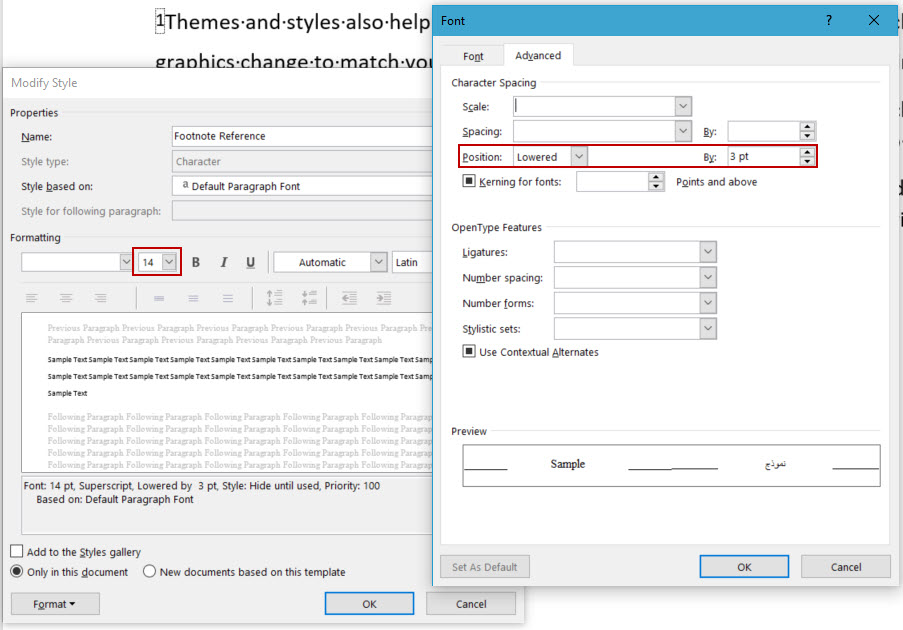This screenshot has height=630, width=903.
Task: Open the Ligatures dropdown
Action: pyautogui.click(x=708, y=252)
